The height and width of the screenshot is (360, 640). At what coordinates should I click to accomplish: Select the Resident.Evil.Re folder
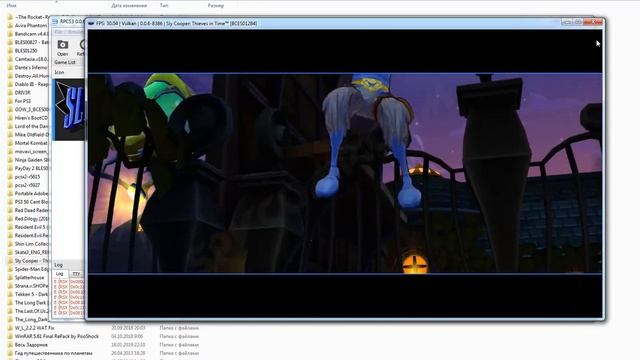point(31,236)
